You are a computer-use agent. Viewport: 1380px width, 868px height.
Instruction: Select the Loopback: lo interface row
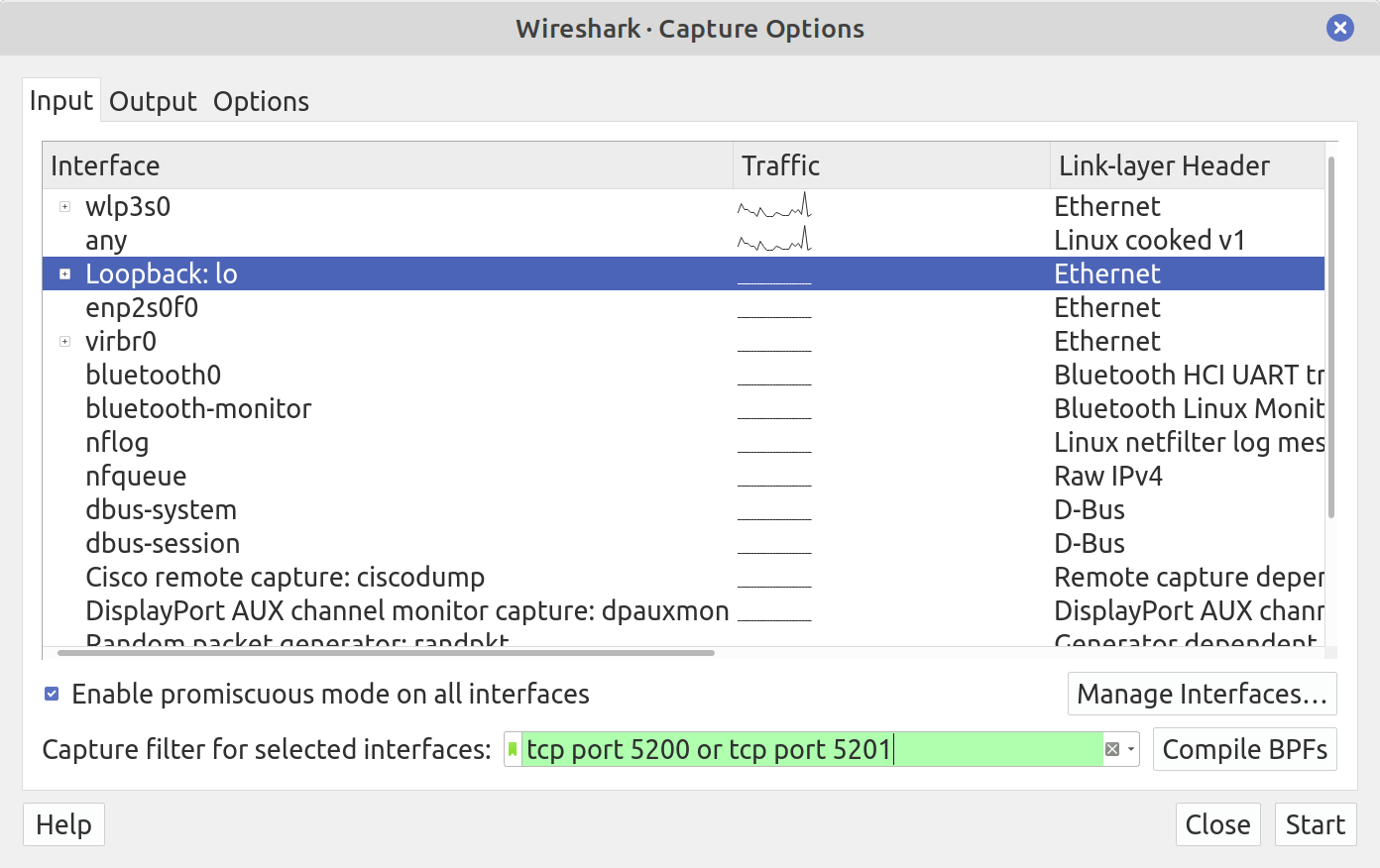tap(683, 274)
